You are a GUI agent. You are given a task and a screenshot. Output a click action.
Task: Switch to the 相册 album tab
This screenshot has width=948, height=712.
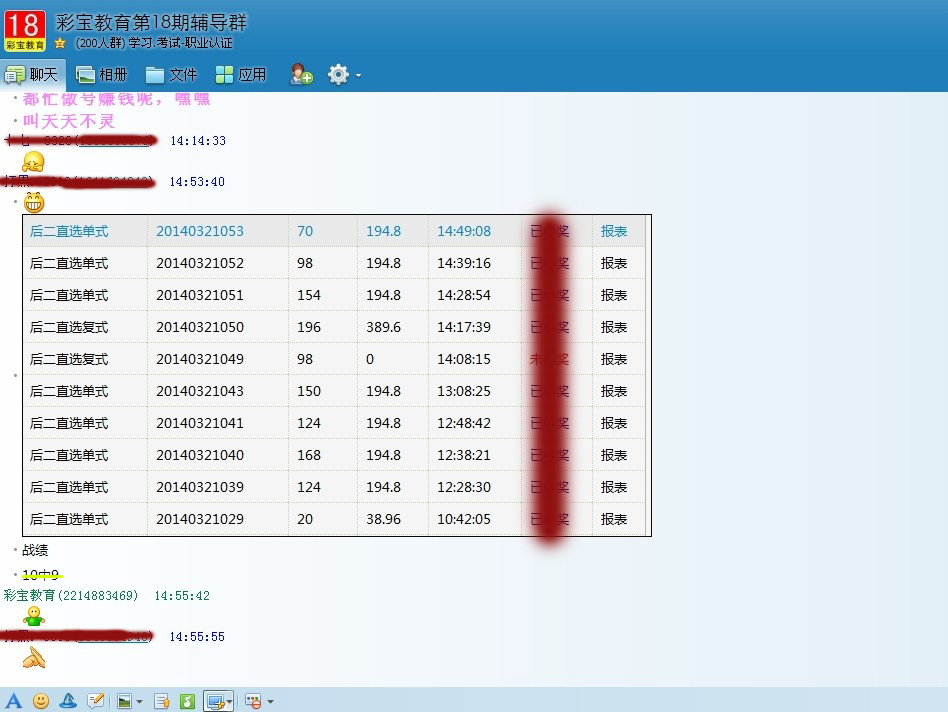pyautogui.click(x=102, y=74)
